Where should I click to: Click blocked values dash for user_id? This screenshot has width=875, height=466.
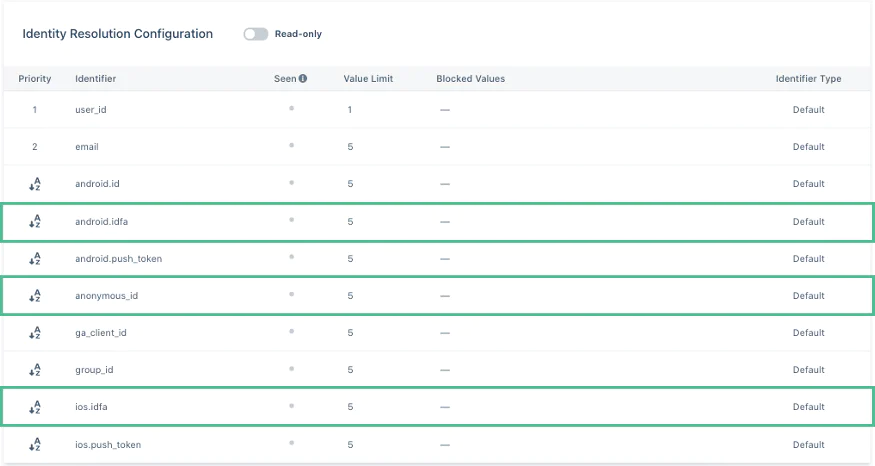pos(445,110)
